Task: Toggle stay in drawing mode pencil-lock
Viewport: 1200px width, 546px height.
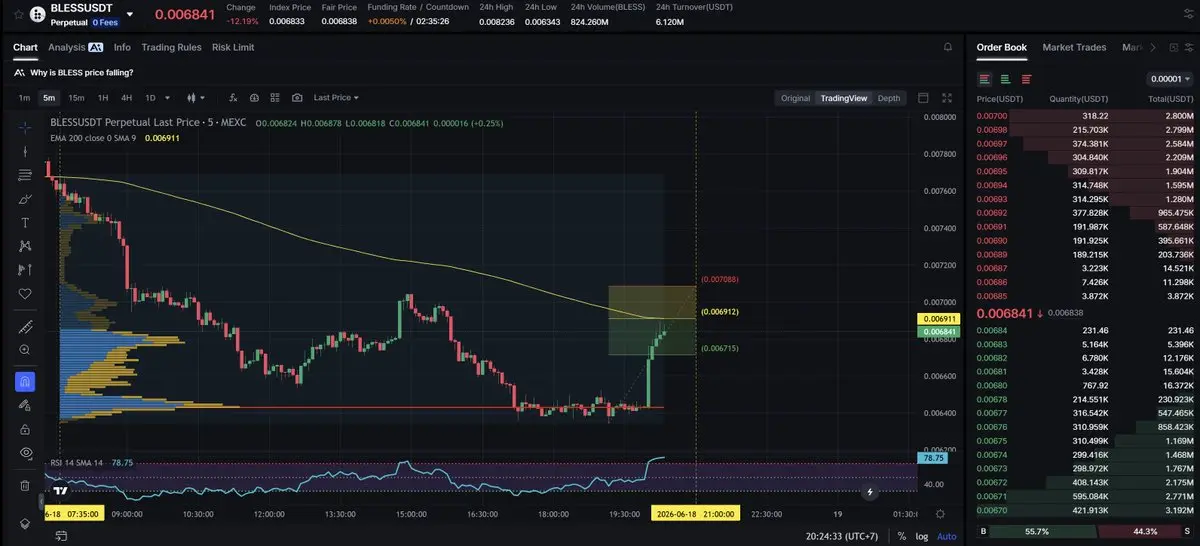Action: point(25,405)
